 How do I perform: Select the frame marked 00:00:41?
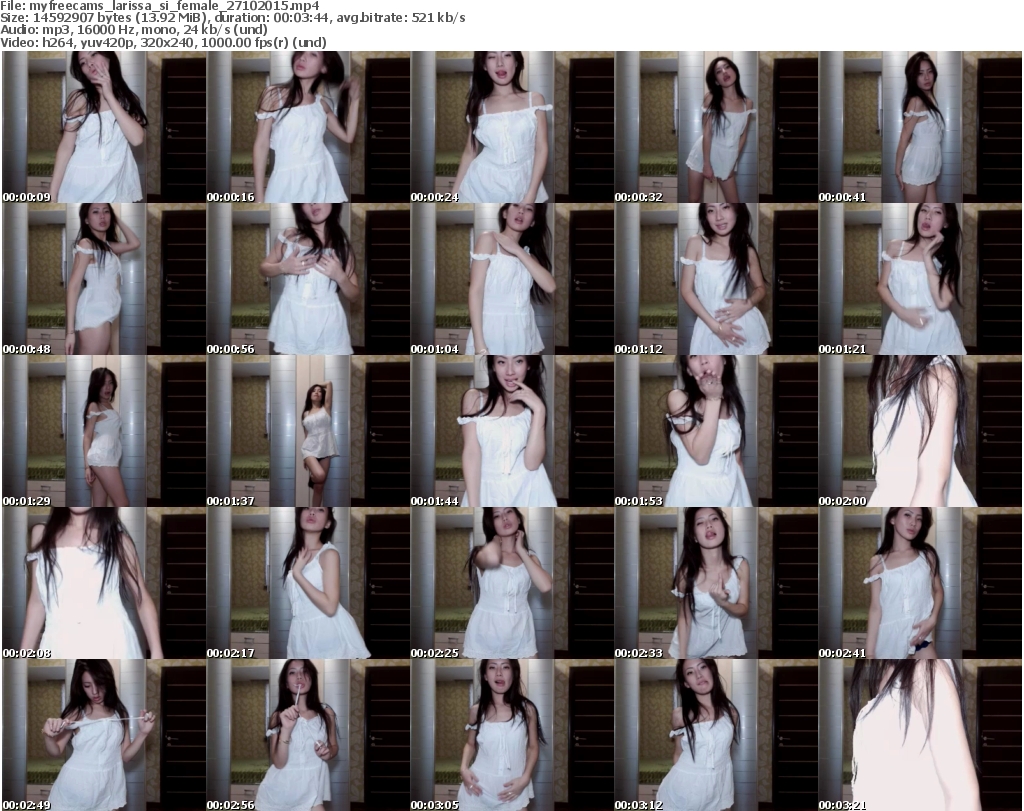pyautogui.click(x=920, y=127)
